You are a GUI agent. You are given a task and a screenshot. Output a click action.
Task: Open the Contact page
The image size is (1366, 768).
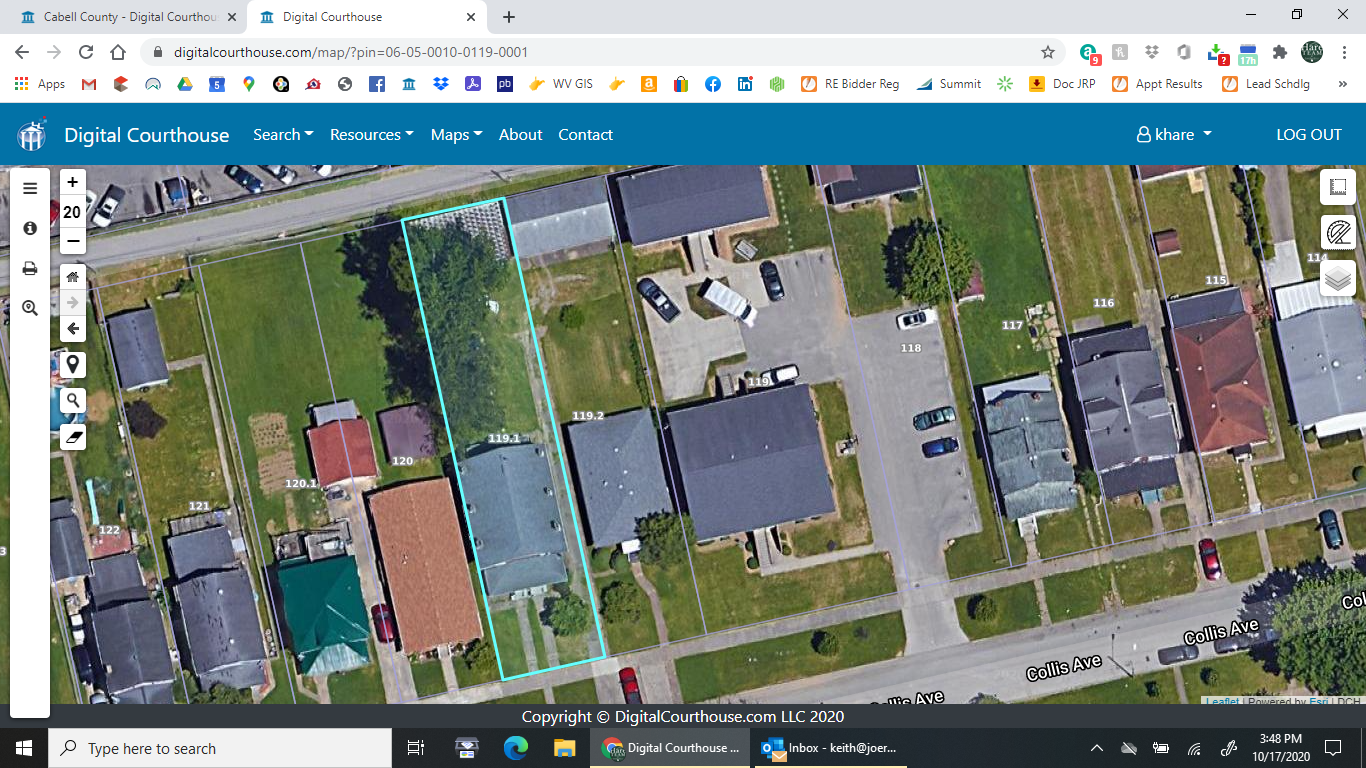click(x=586, y=134)
